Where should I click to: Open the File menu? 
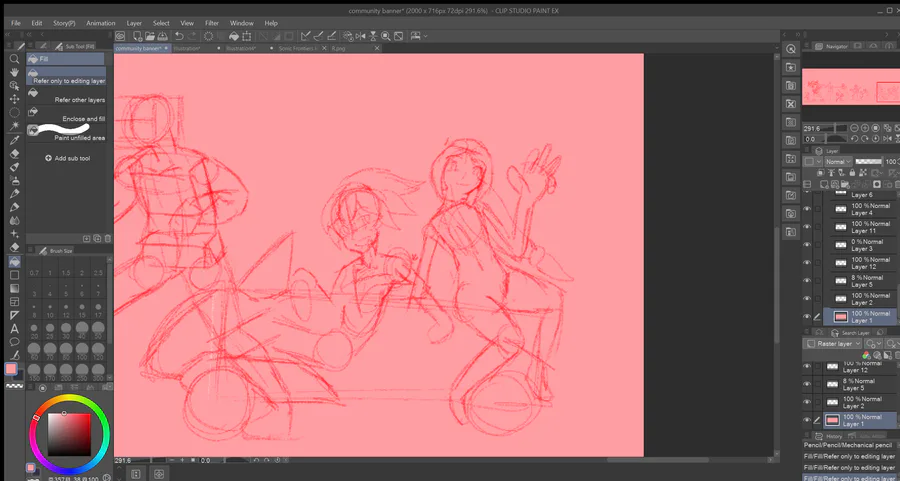[15, 23]
